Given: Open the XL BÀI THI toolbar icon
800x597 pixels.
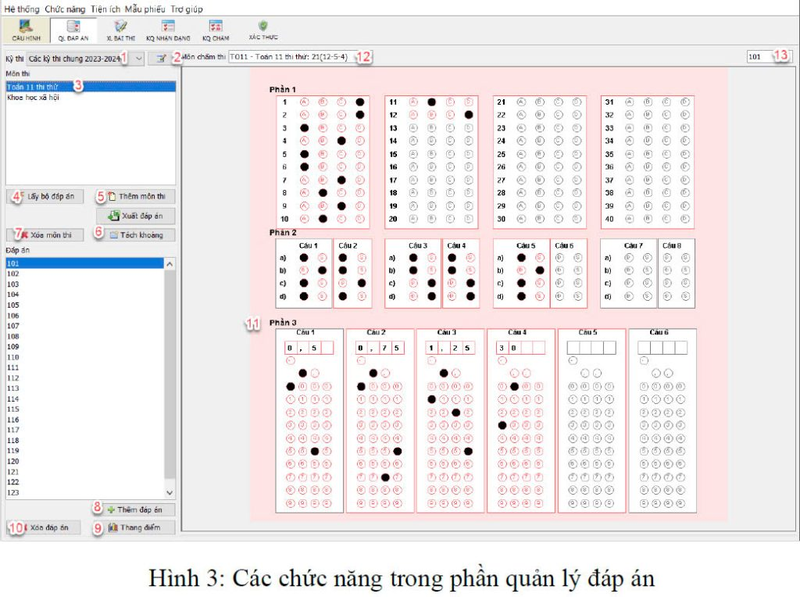Looking at the screenshot, I should point(121,30).
